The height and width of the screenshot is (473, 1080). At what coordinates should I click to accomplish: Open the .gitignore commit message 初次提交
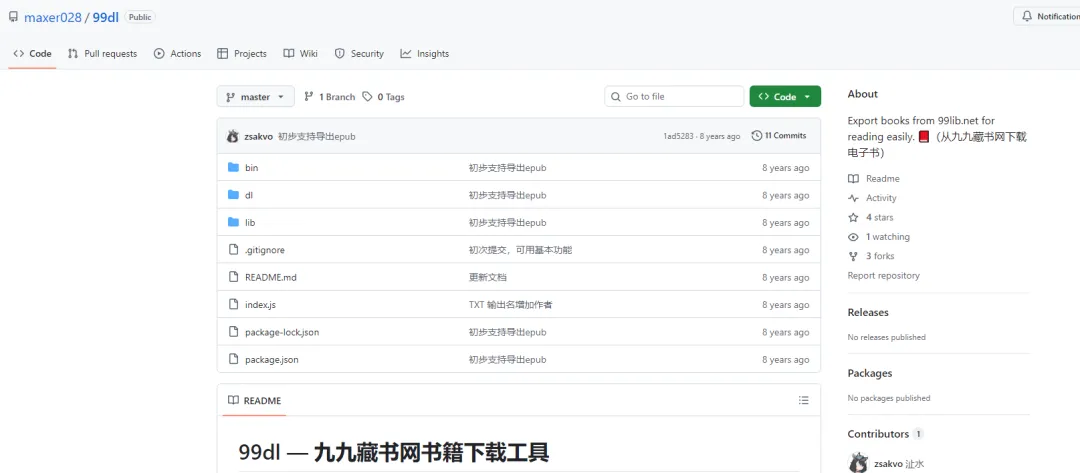click(521, 250)
